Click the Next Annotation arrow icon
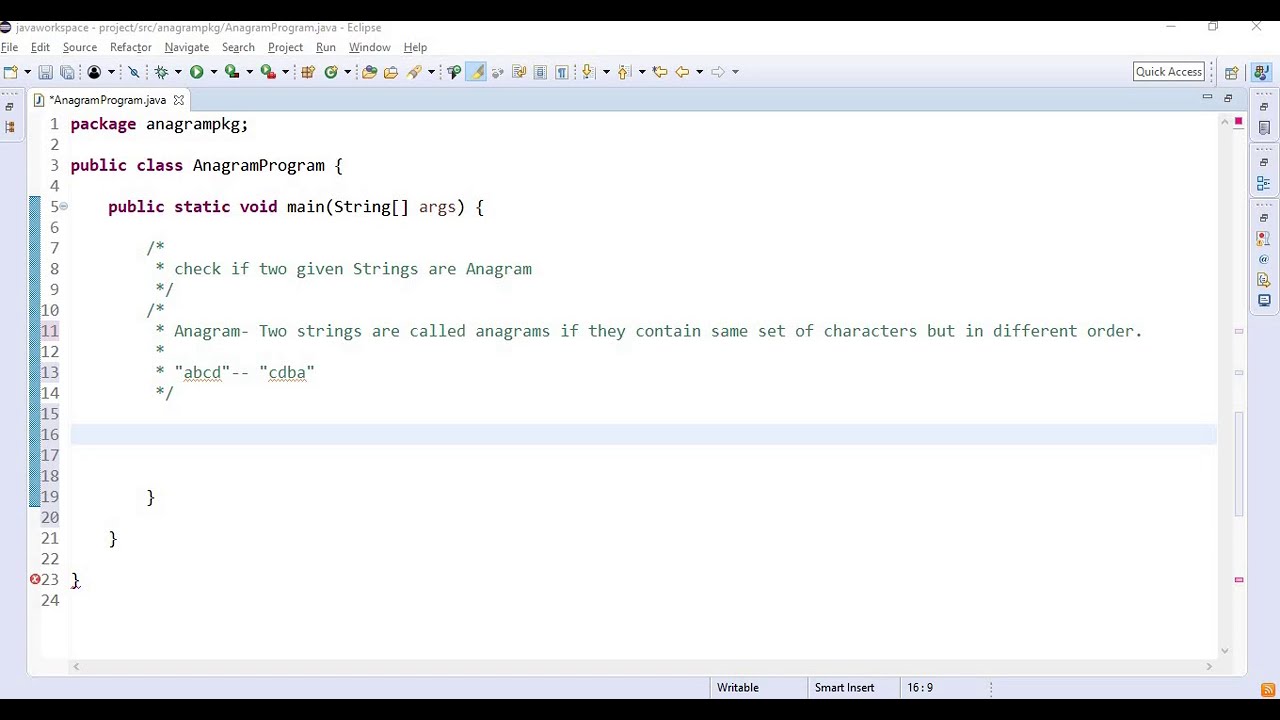Viewport: 1280px width, 720px height. click(587, 72)
